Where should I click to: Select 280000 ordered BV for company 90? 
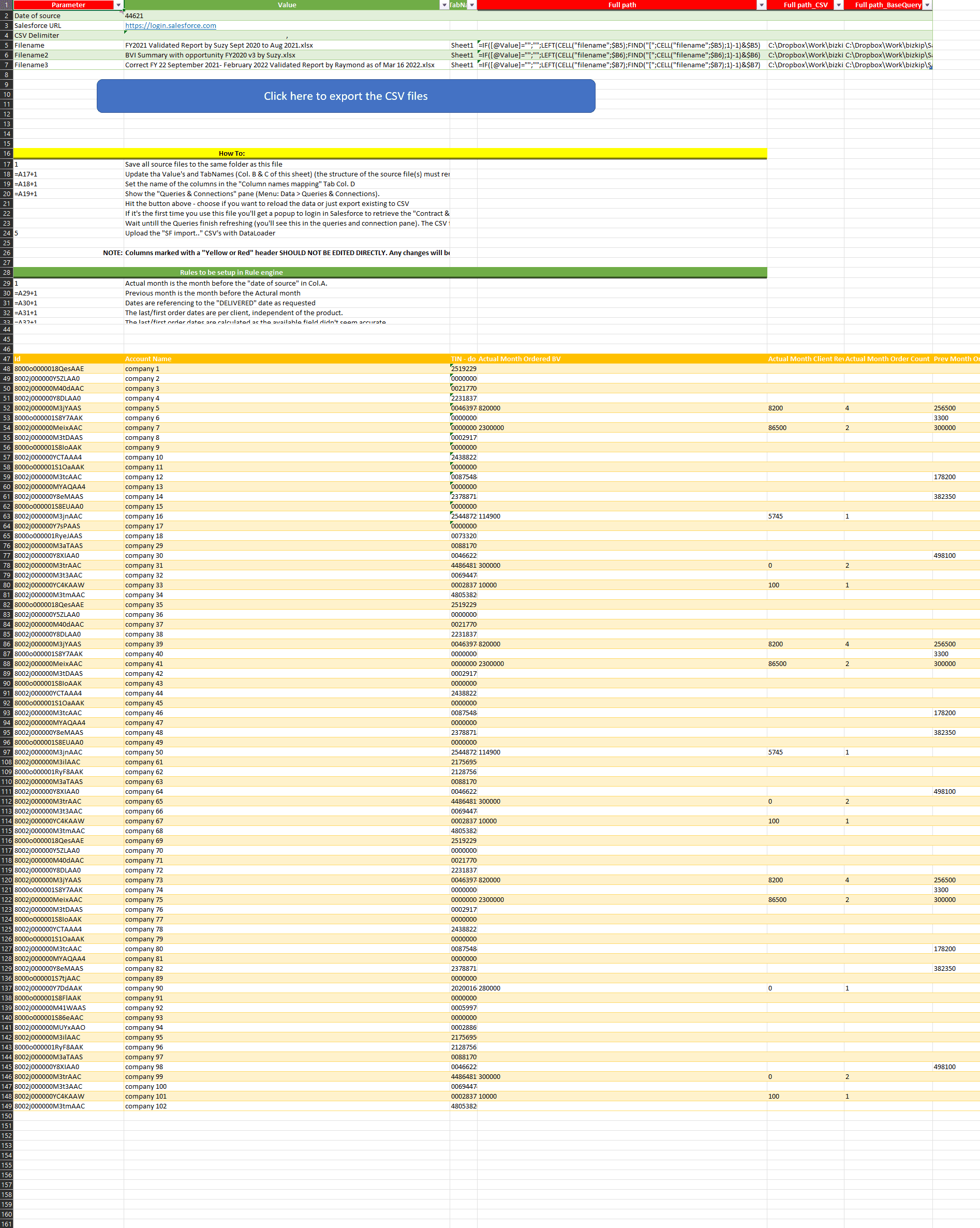point(622,988)
